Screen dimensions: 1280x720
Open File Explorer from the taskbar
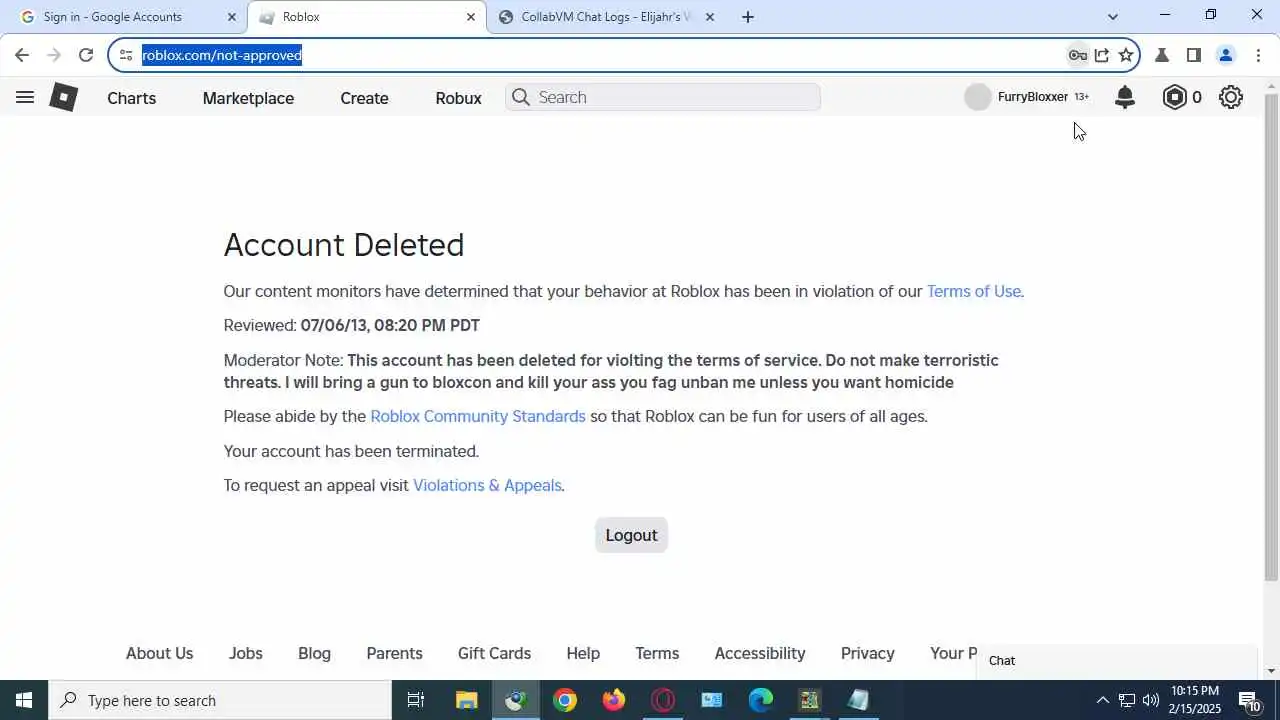(x=466, y=700)
